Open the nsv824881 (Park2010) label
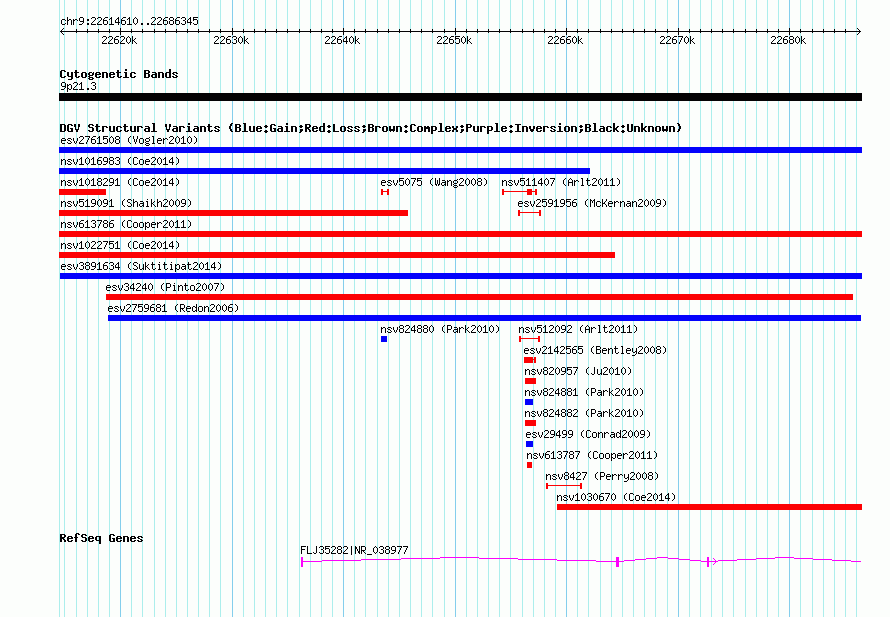Screen dimensions: 890x617 coord(584,392)
